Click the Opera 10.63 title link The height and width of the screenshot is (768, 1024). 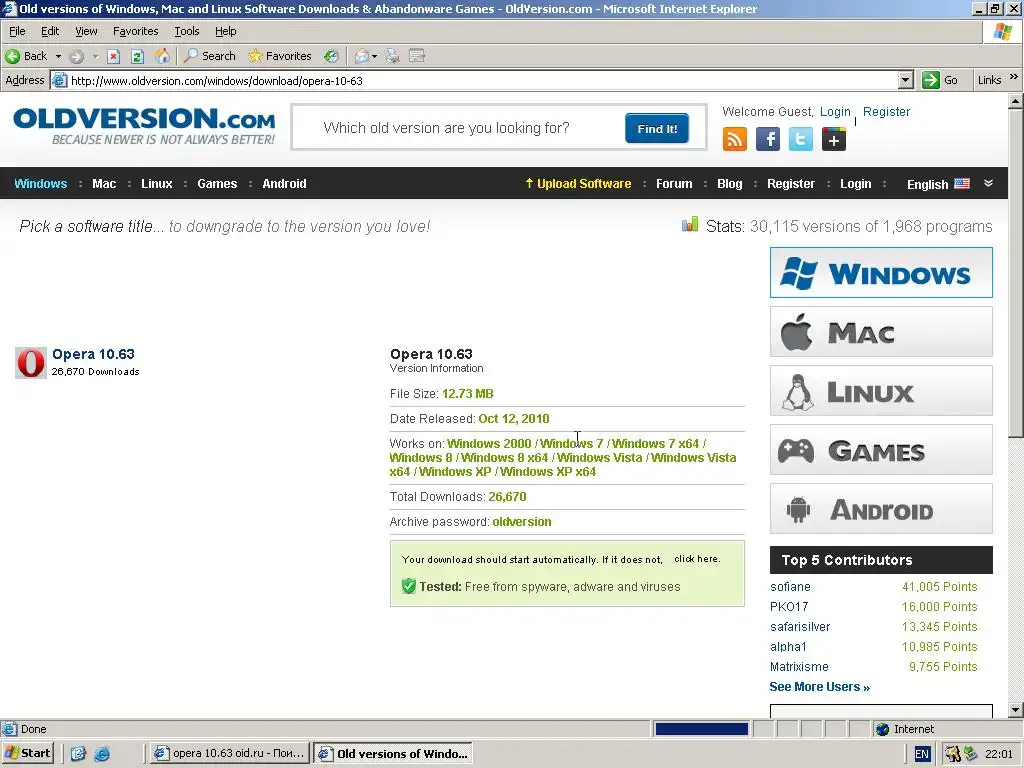point(93,354)
